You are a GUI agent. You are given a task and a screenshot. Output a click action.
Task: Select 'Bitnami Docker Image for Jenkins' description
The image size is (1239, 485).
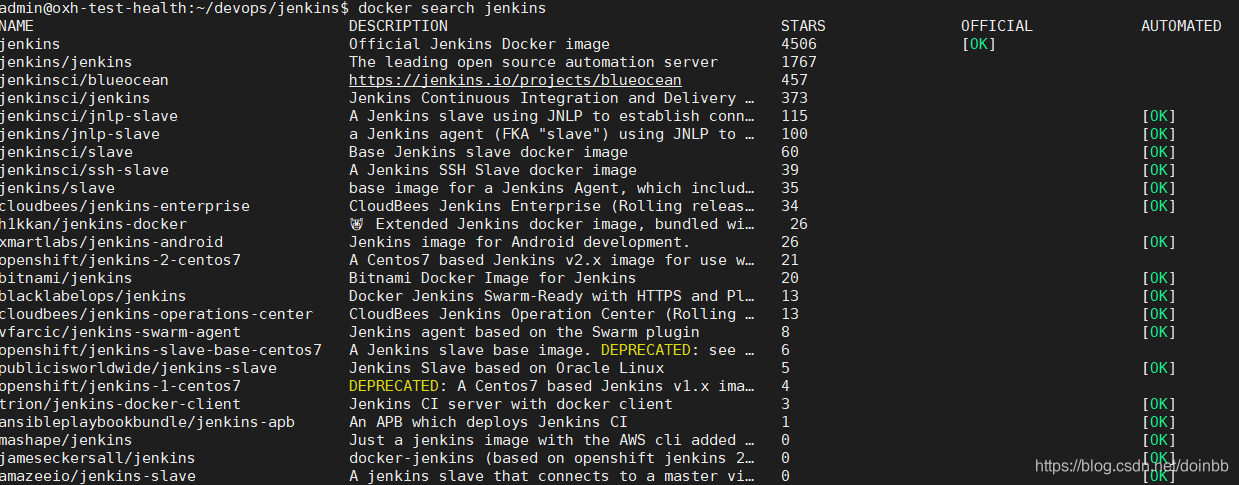point(493,278)
